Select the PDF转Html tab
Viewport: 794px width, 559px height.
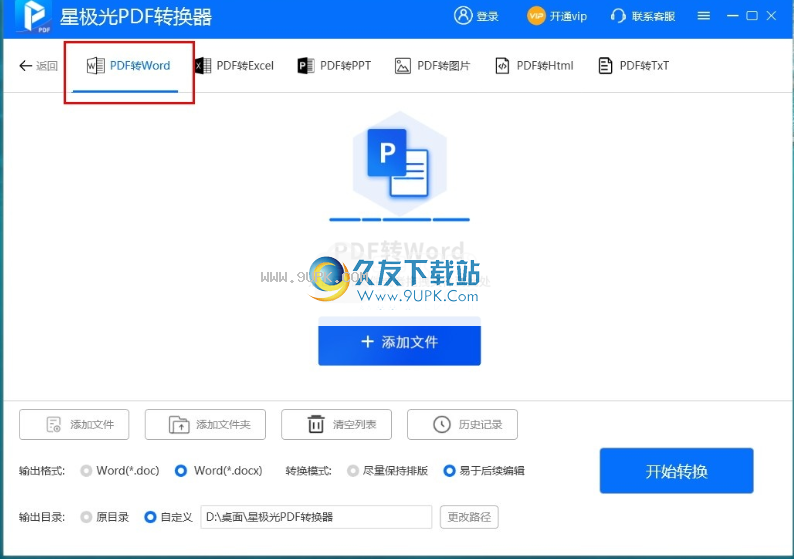tap(534, 66)
